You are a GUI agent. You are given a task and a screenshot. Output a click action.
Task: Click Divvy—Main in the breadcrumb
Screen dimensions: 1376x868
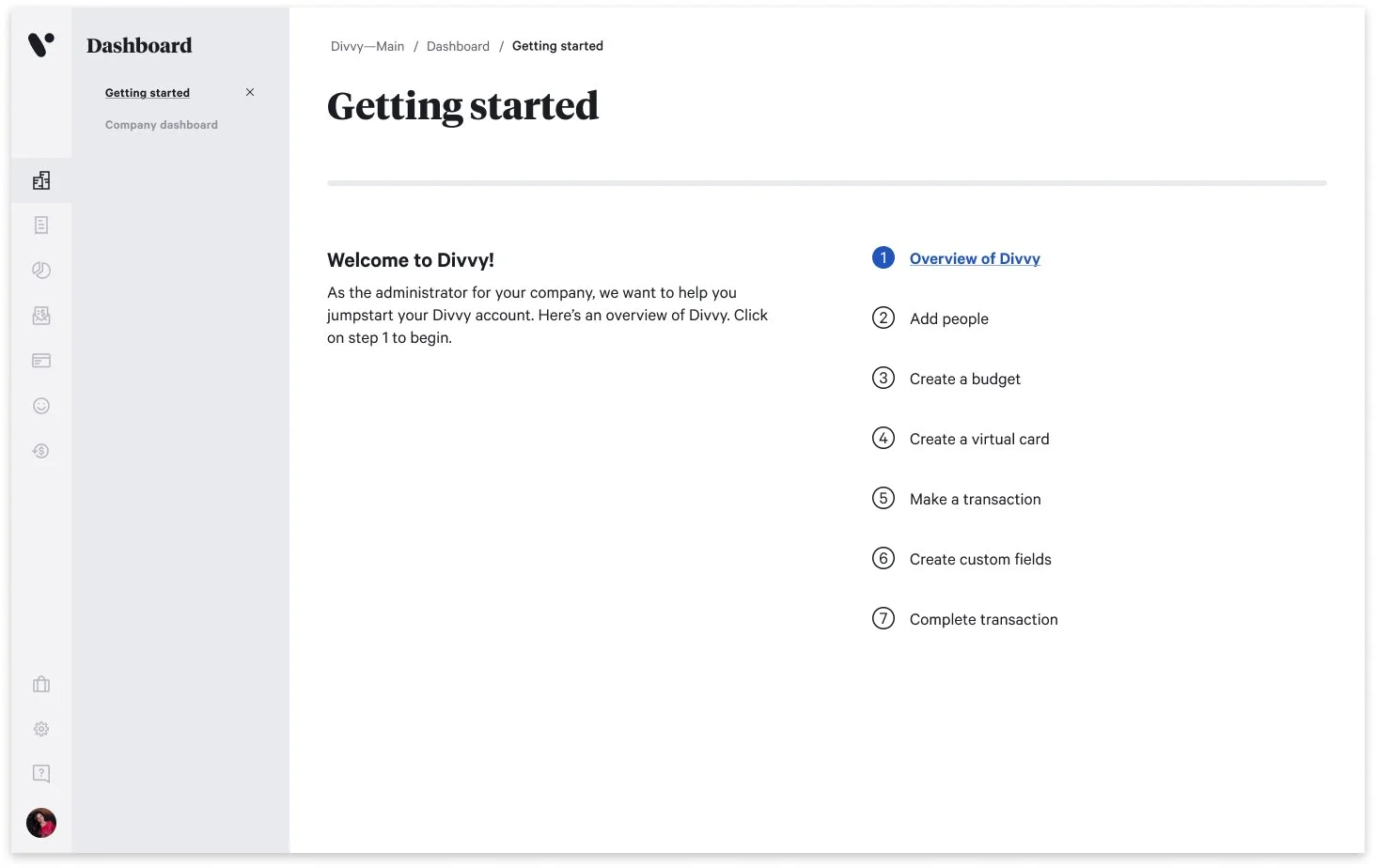tap(367, 46)
